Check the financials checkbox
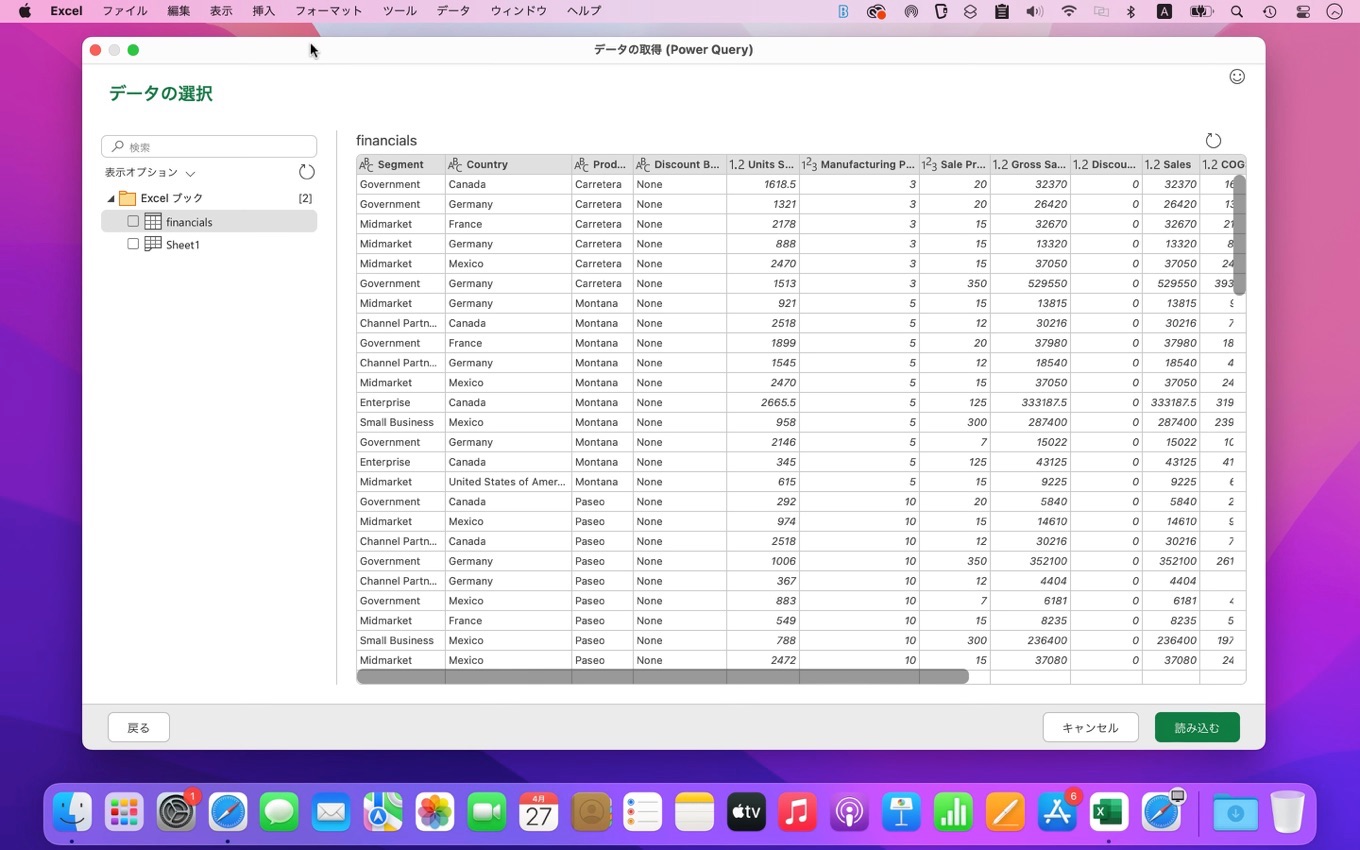 coord(132,221)
